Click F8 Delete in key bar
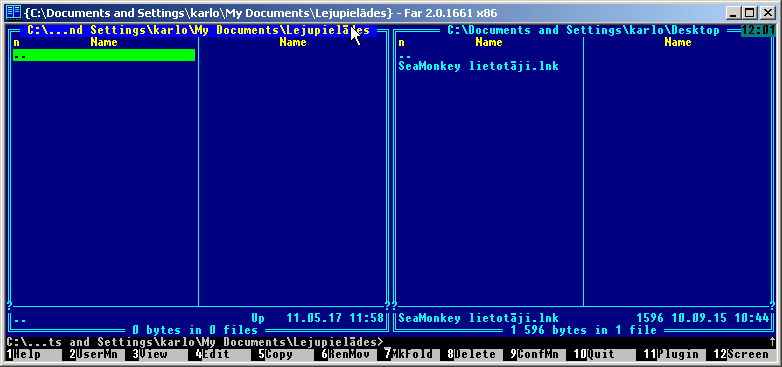The width and height of the screenshot is (782, 367). pos(471,355)
